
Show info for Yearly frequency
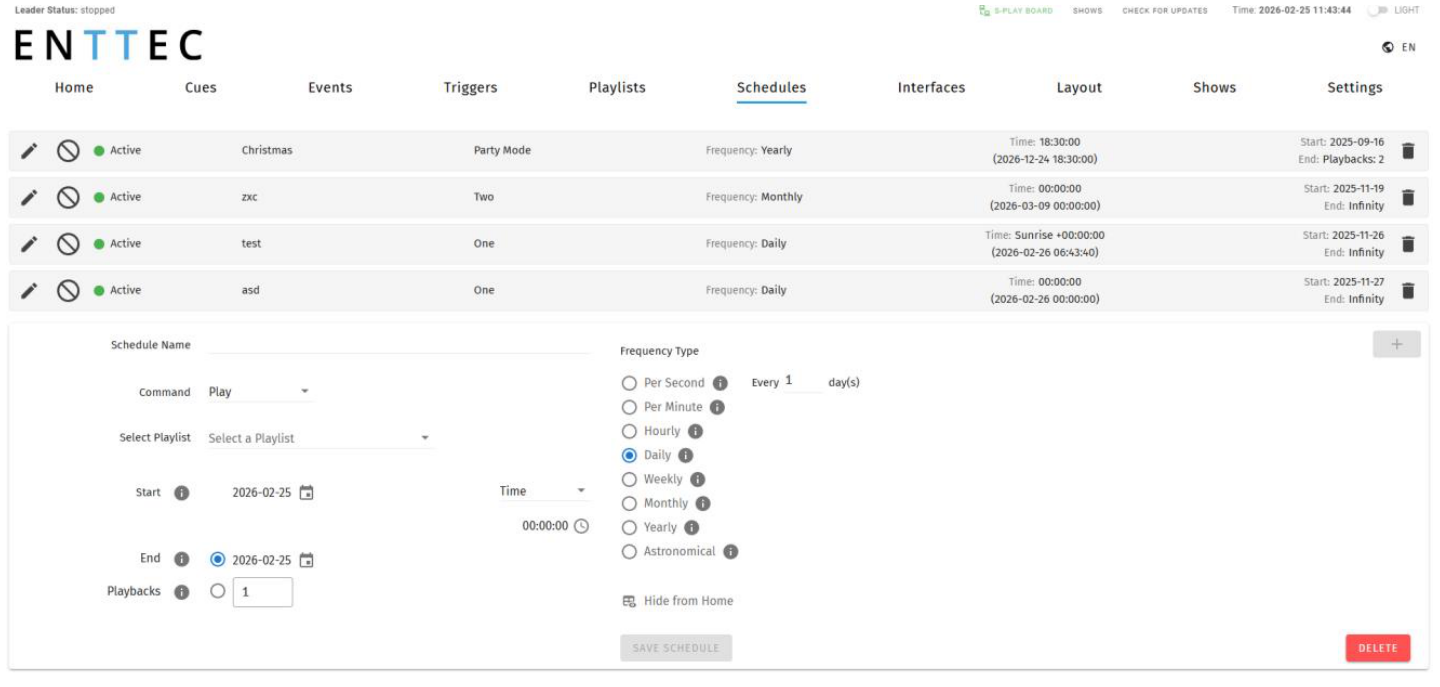tap(691, 527)
